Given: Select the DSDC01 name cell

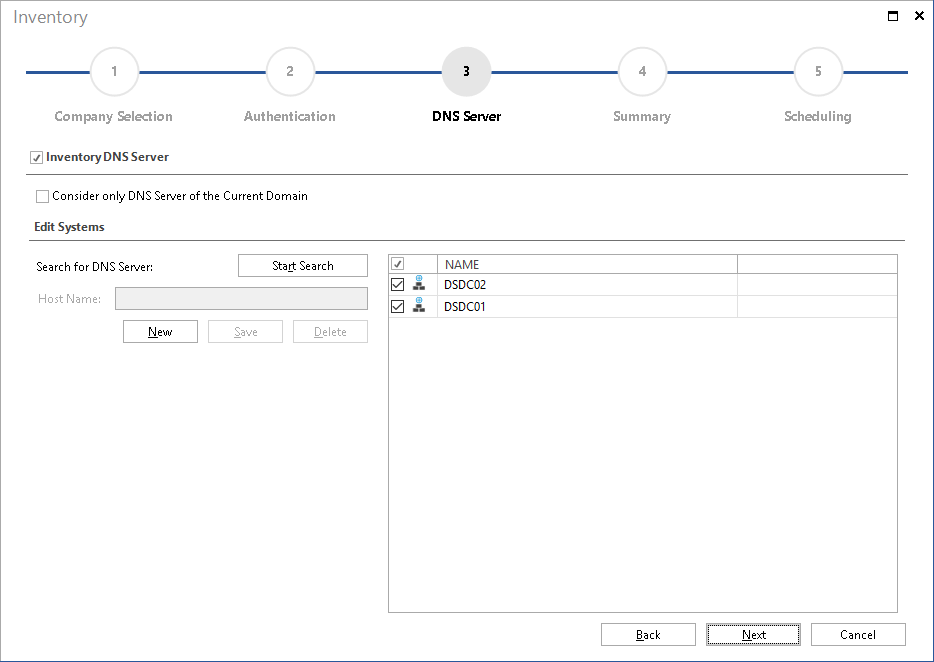Looking at the screenshot, I should pyautogui.click(x=587, y=306).
